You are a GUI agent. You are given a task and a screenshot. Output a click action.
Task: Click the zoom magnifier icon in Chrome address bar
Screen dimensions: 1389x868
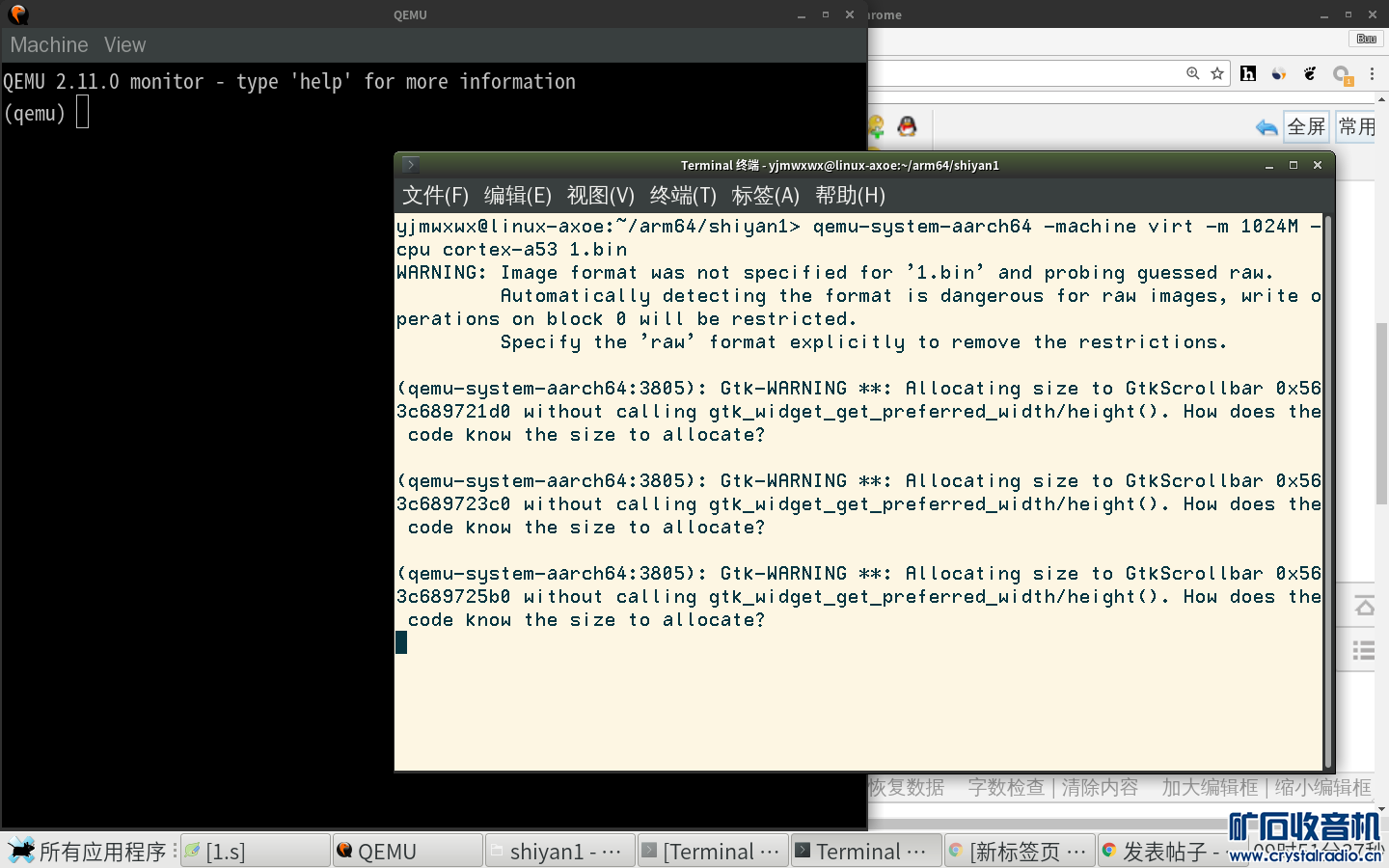tap(1193, 73)
